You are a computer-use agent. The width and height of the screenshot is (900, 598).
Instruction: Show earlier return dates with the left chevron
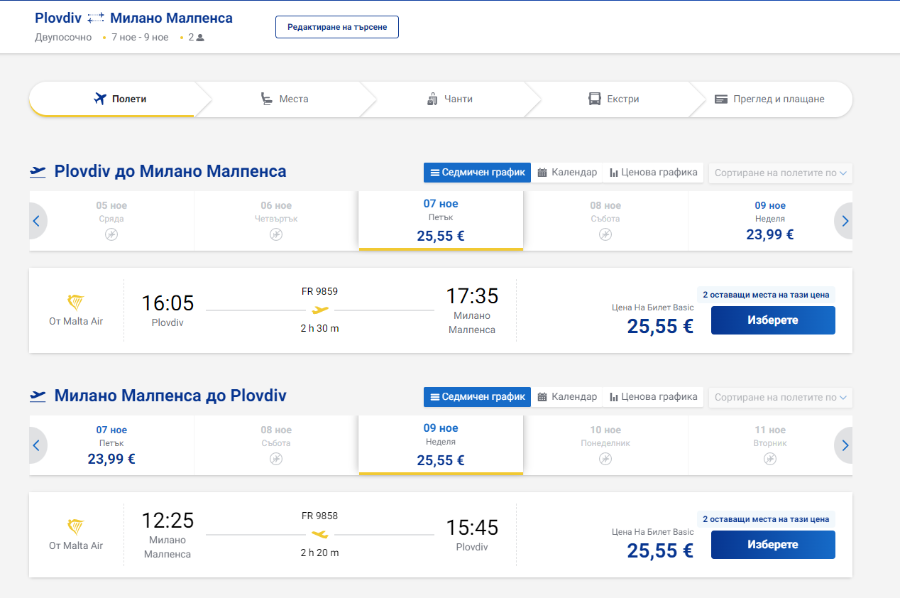(37, 445)
